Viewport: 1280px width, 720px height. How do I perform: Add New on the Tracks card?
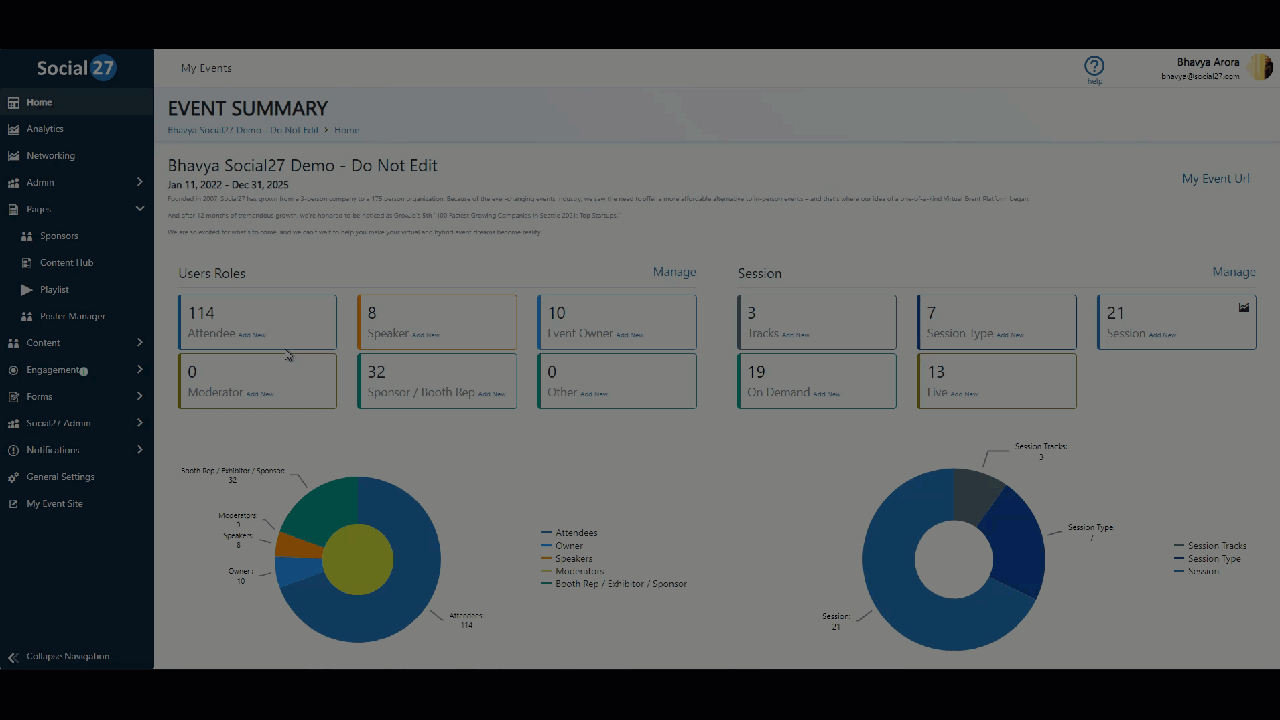coord(796,335)
